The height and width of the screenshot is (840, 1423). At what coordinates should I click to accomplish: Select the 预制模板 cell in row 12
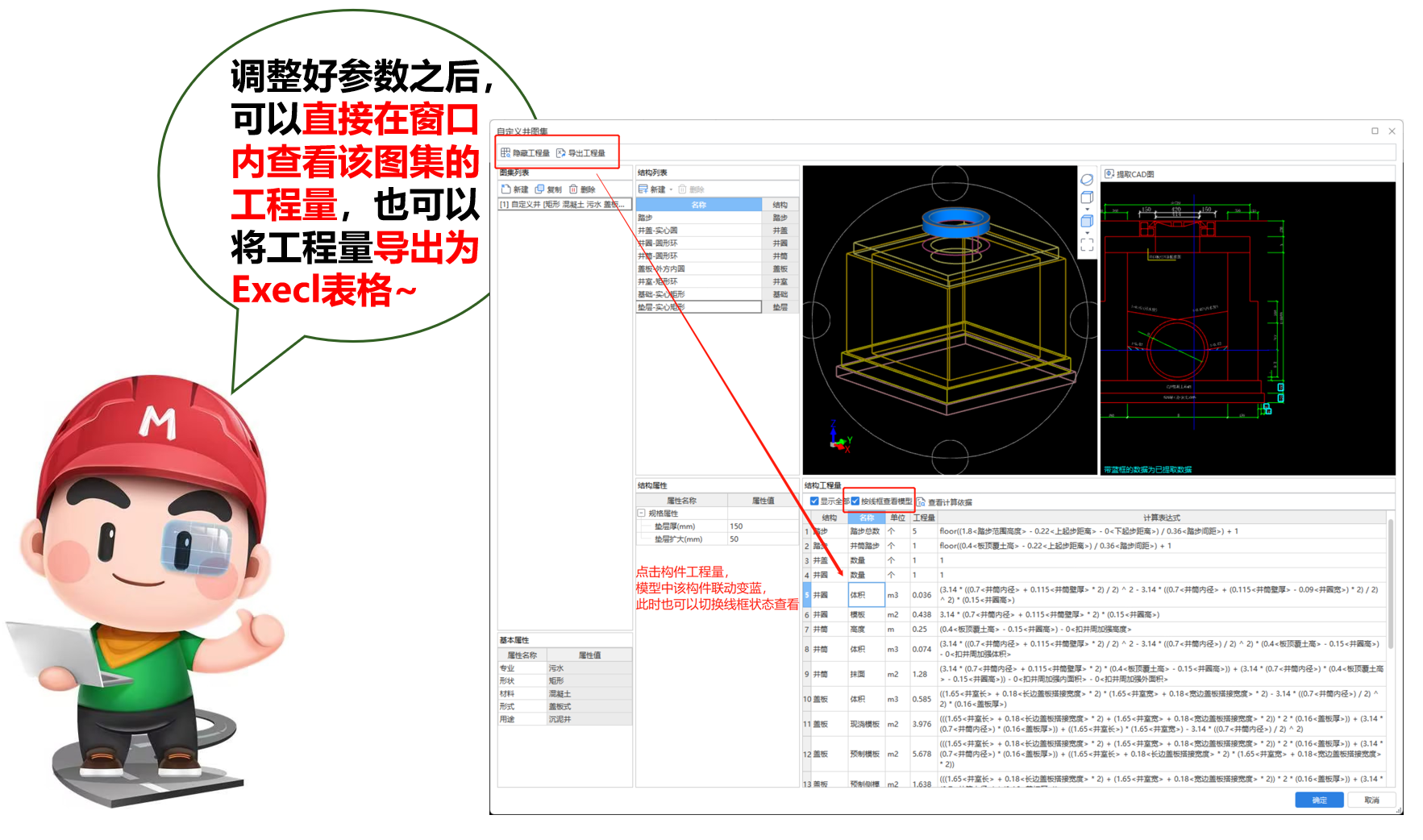click(866, 755)
